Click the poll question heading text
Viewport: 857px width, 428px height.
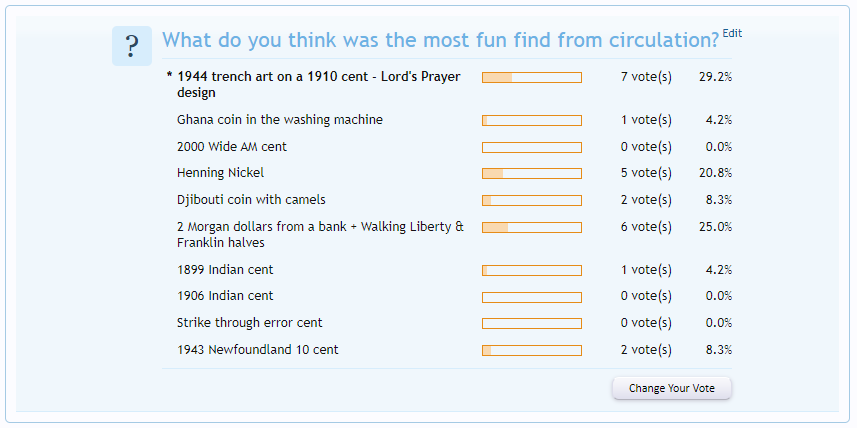[441, 40]
